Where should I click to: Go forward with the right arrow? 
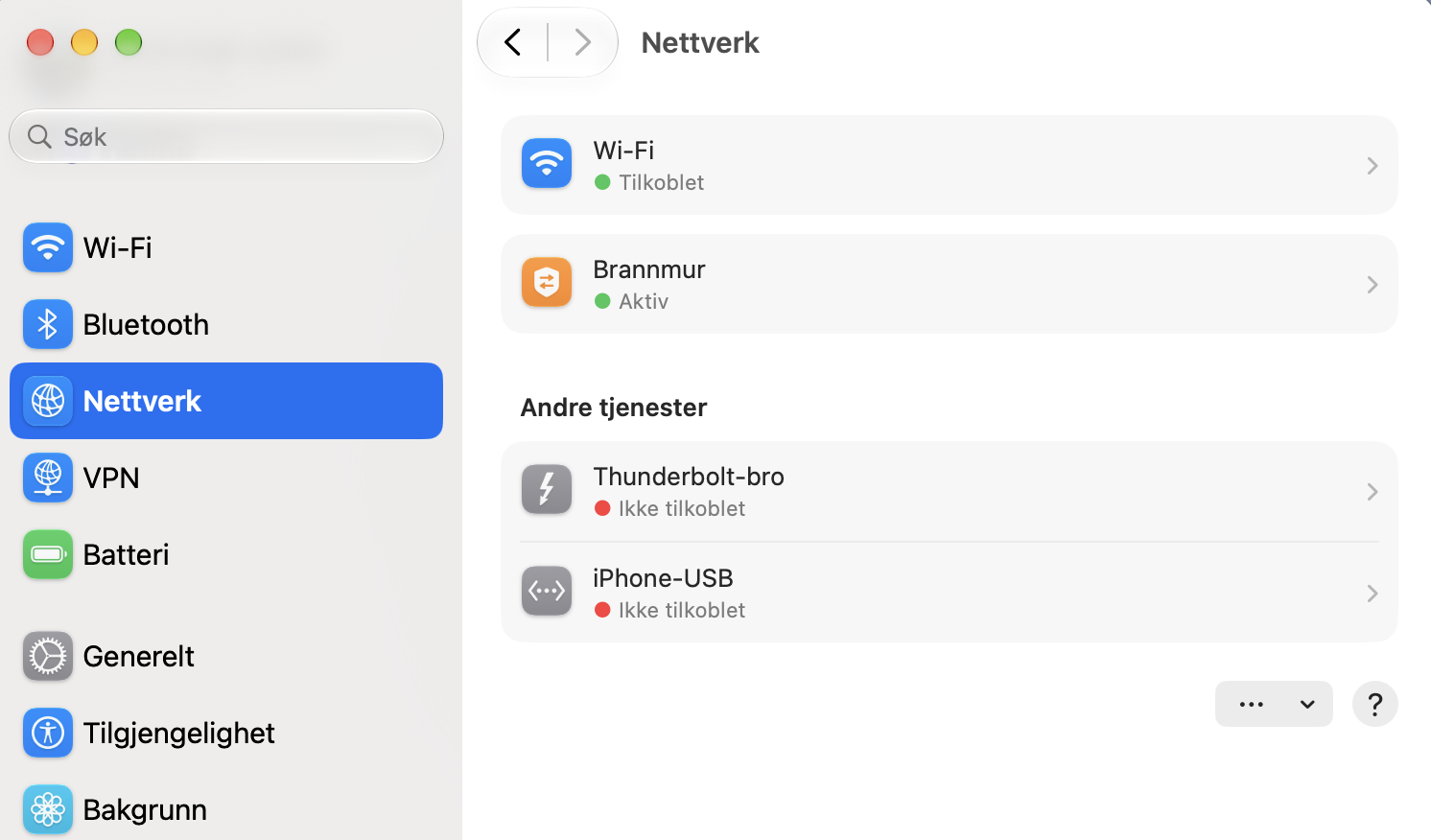582,42
